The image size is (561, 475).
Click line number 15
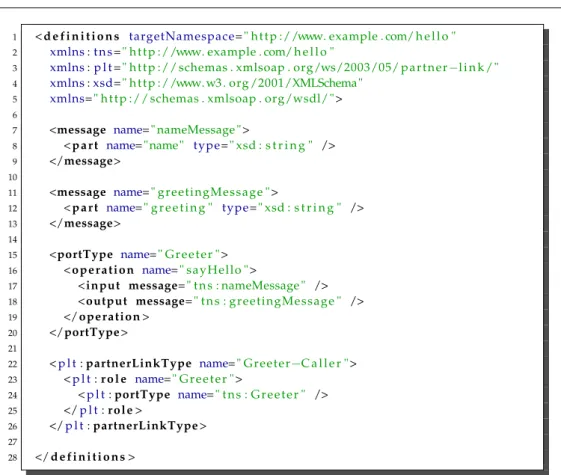[x=13, y=255]
